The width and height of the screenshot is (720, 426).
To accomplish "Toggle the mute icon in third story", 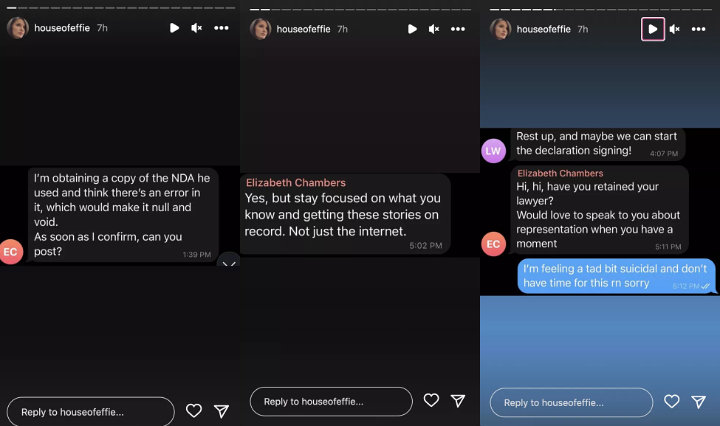I will [674, 29].
